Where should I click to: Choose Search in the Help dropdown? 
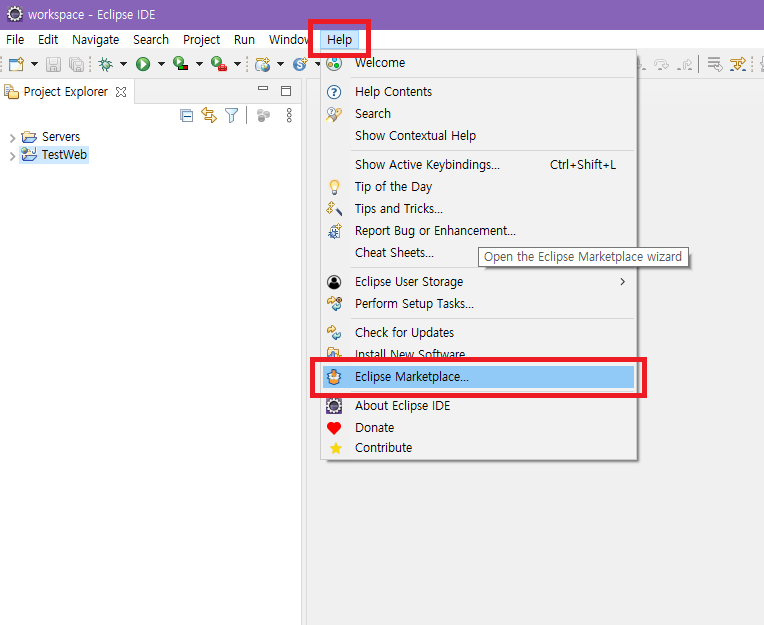(479, 114)
